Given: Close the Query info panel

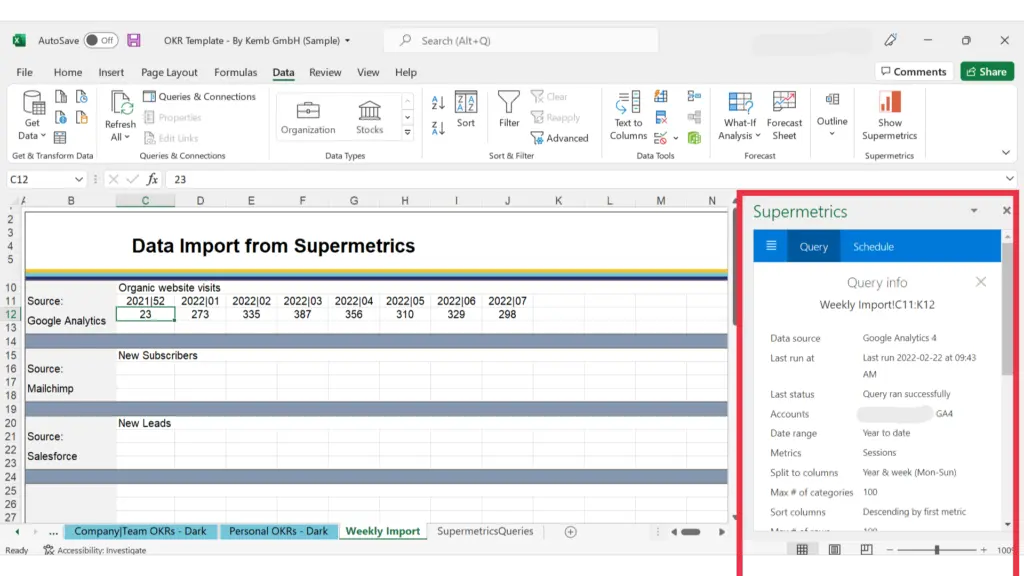Looking at the screenshot, I should (x=981, y=282).
